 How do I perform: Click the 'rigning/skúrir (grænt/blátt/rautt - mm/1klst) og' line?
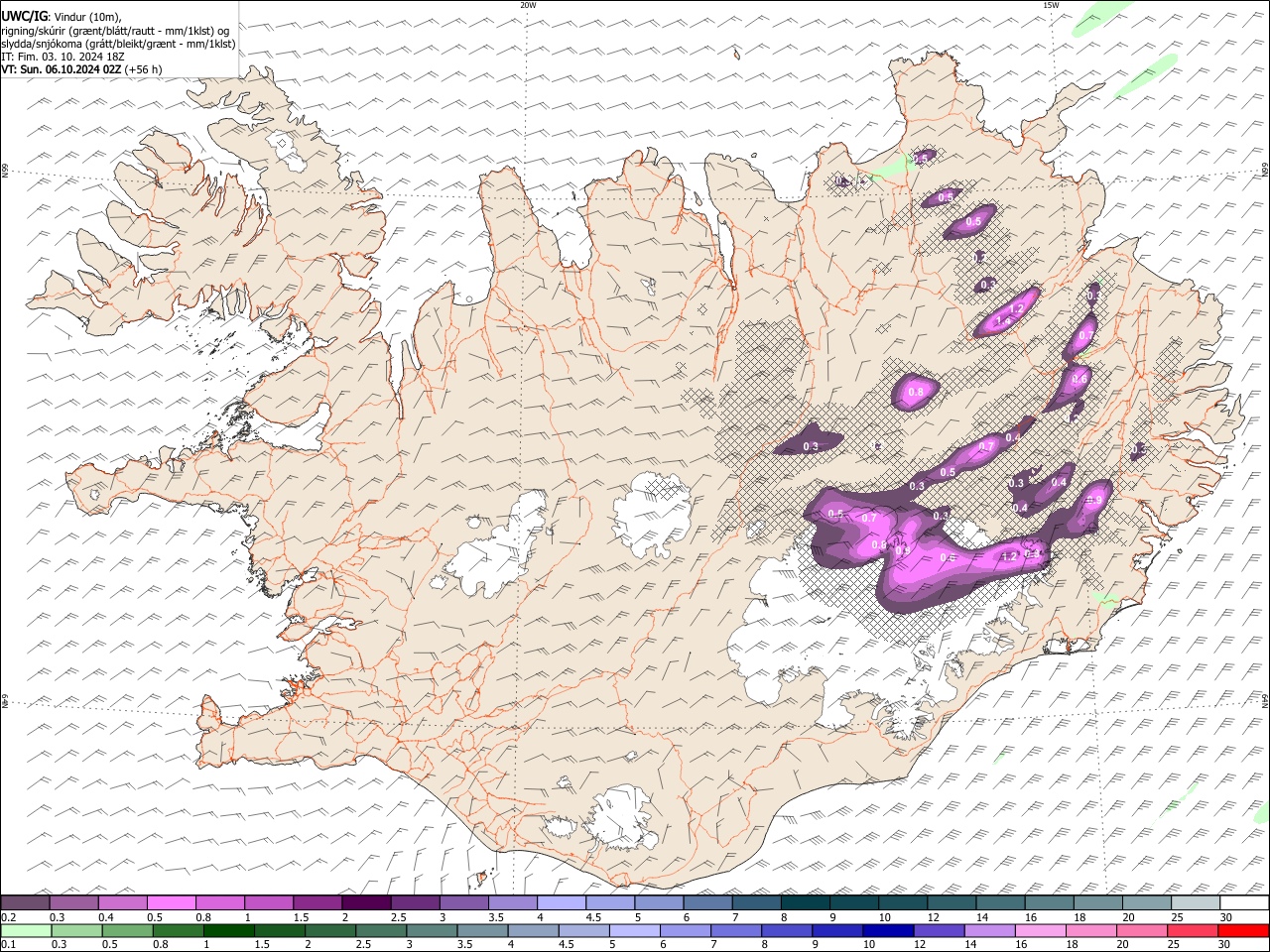tap(115, 31)
